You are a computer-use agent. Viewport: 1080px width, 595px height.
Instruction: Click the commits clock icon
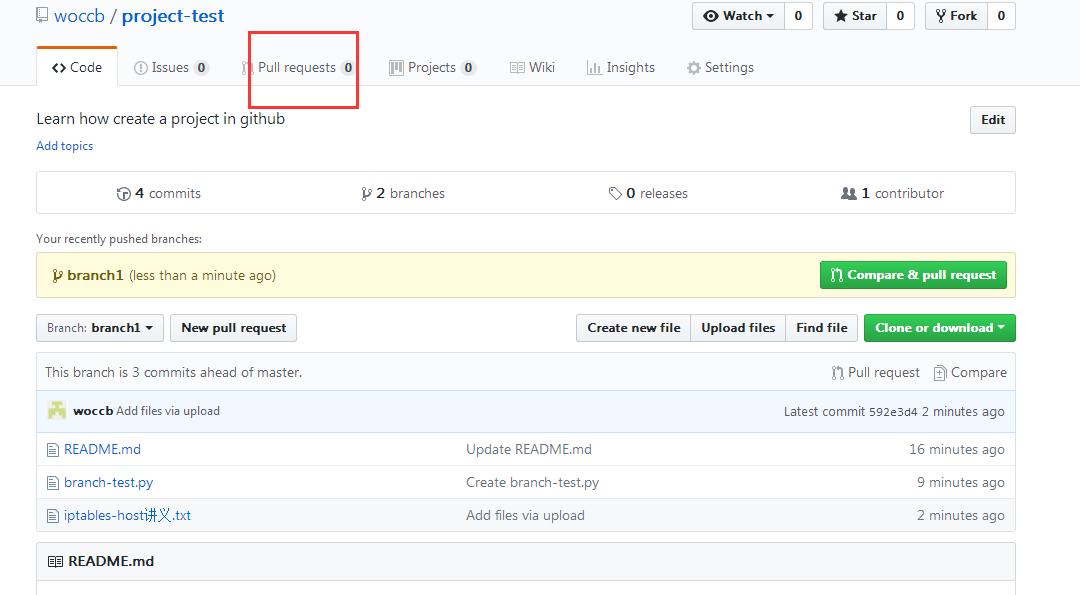pos(123,194)
